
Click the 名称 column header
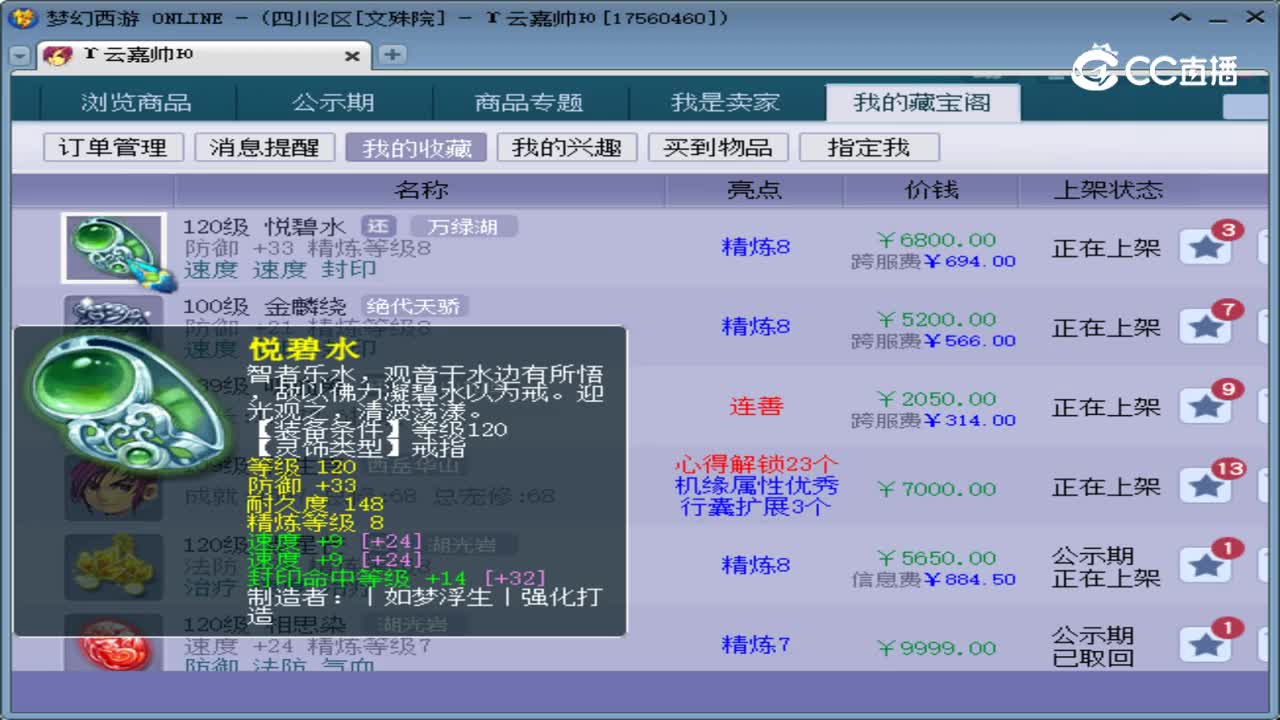coord(420,190)
